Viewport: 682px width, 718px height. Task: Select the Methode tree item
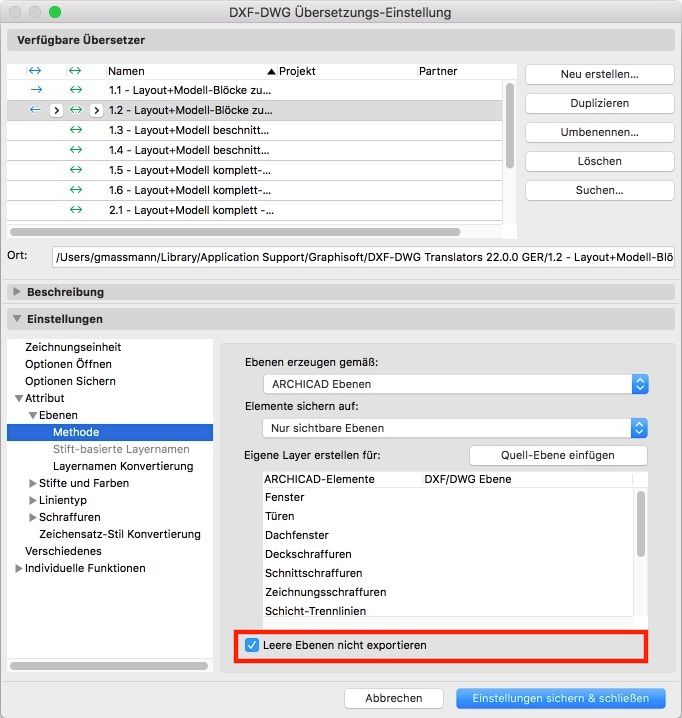coord(110,432)
